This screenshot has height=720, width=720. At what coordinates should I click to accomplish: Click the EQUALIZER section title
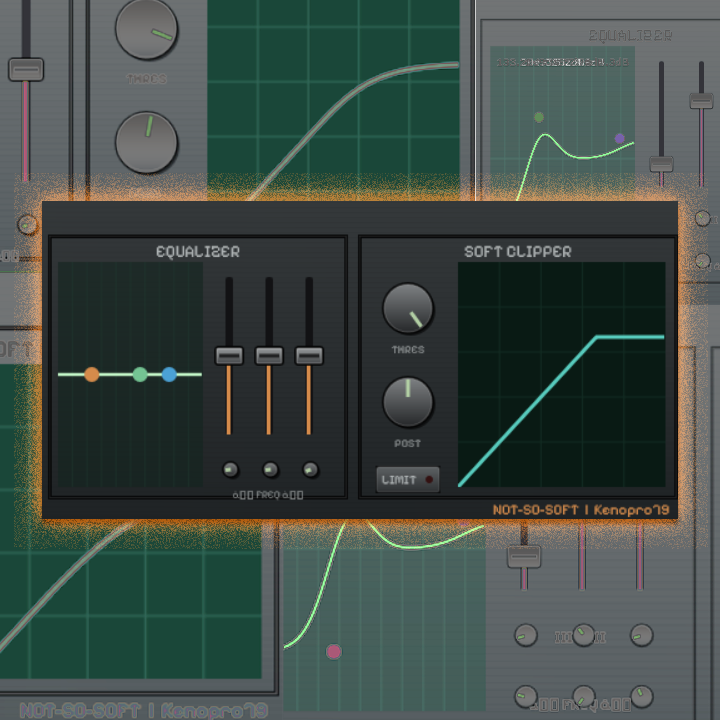pyautogui.click(x=198, y=252)
